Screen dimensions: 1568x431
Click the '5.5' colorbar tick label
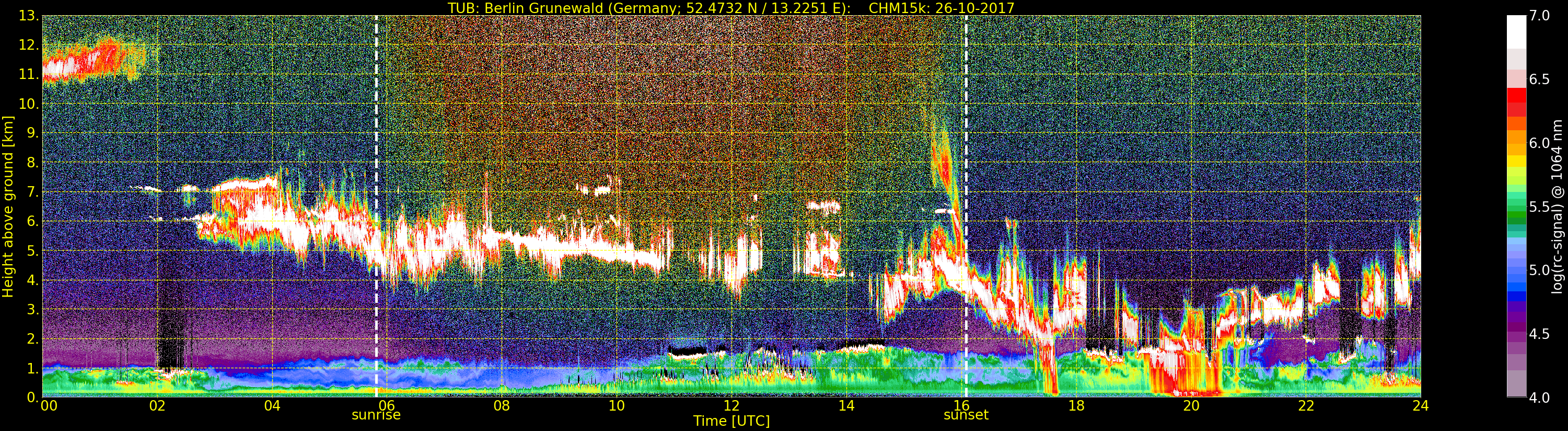1539,207
